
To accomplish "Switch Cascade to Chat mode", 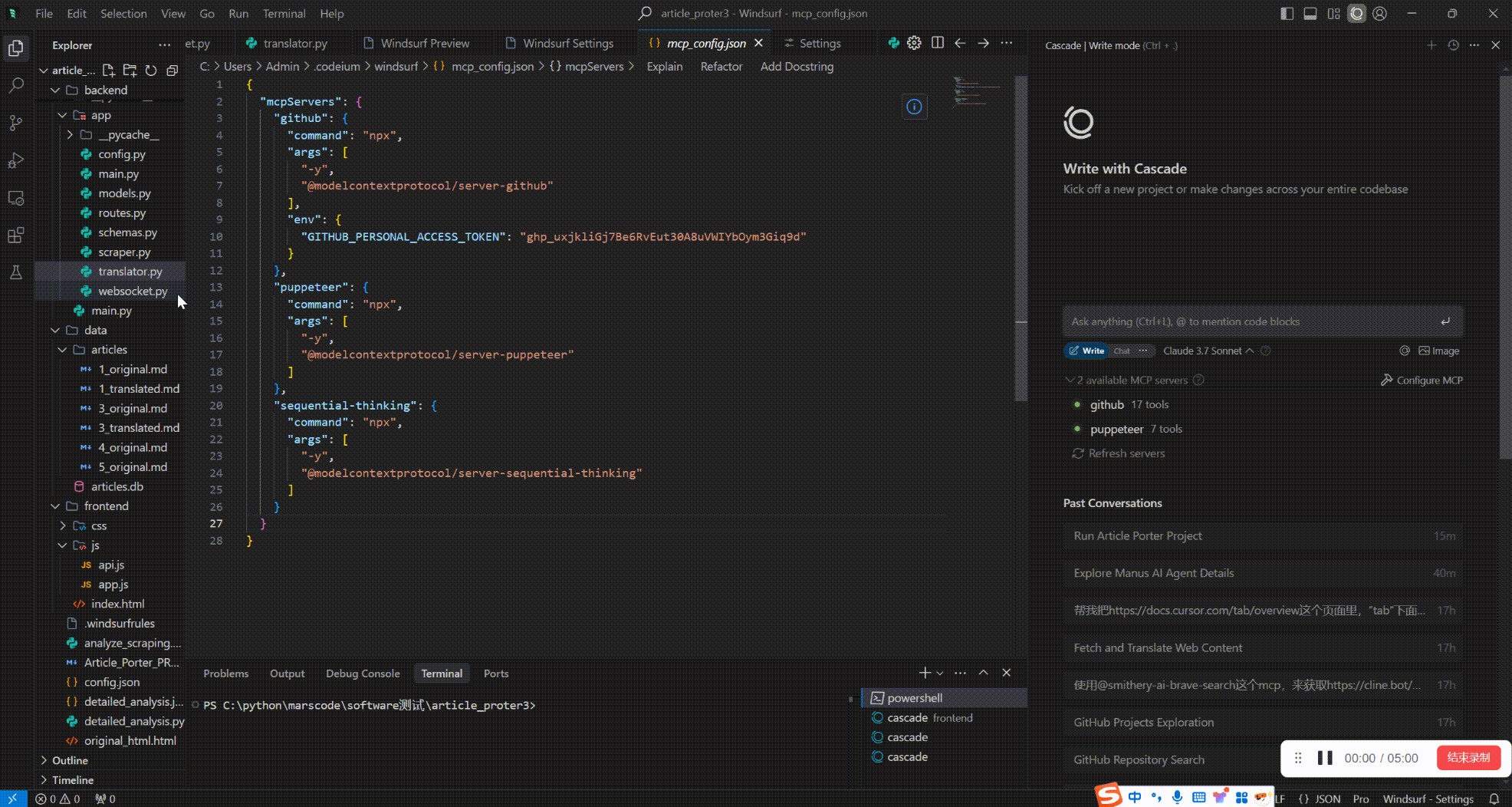I will (x=1122, y=351).
